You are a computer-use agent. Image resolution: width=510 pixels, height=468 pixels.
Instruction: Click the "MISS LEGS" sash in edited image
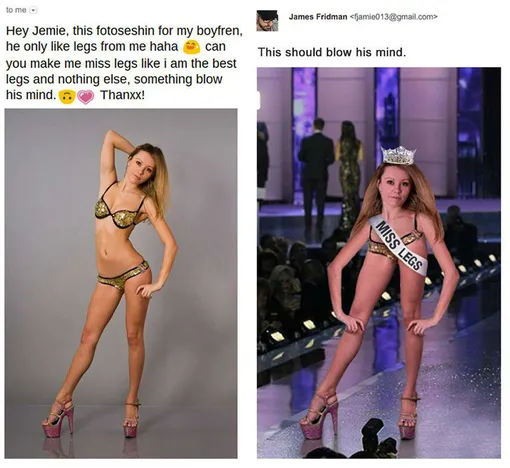(398, 245)
